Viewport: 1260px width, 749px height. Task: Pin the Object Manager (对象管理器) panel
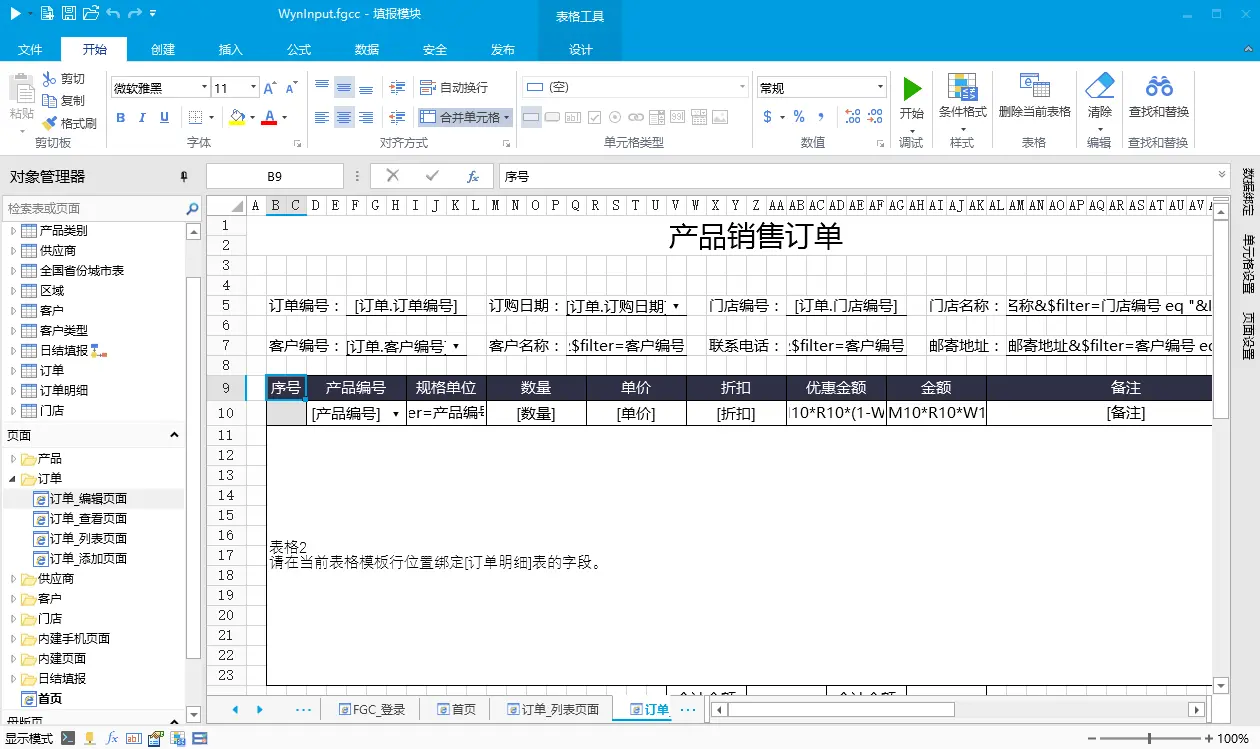(184, 176)
